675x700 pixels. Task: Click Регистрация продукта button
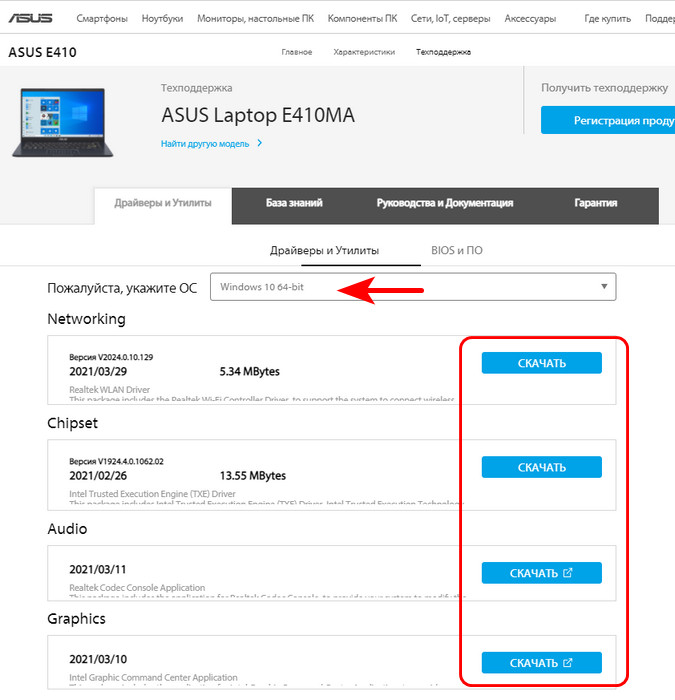click(608, 120)
